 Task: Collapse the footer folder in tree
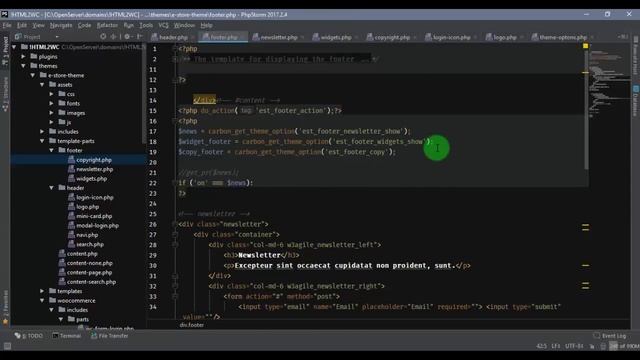pos(52,151)
